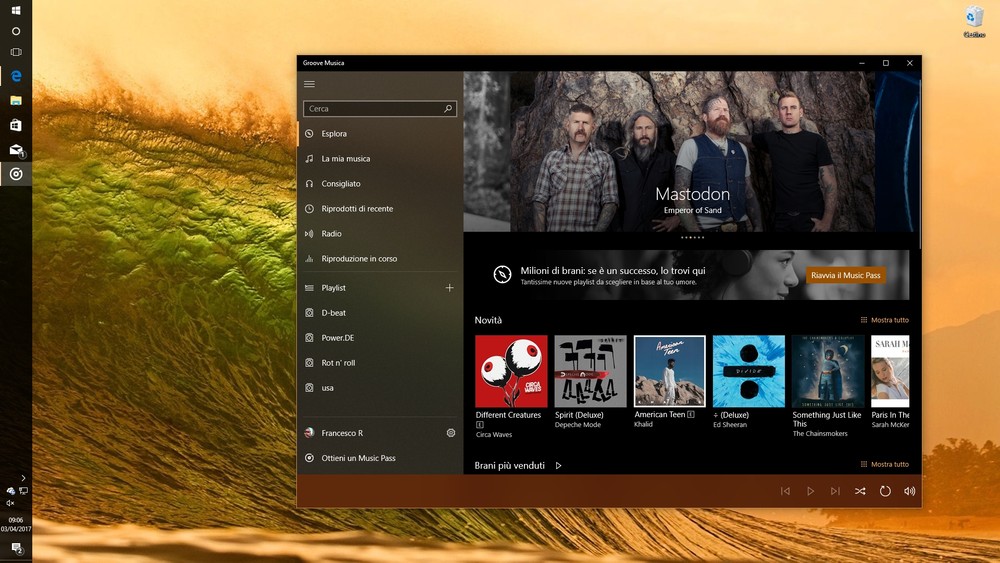Viewport: 1000px width, 563px height.
Task: Add a new playlist with plus icon
Action: point(450,288)
